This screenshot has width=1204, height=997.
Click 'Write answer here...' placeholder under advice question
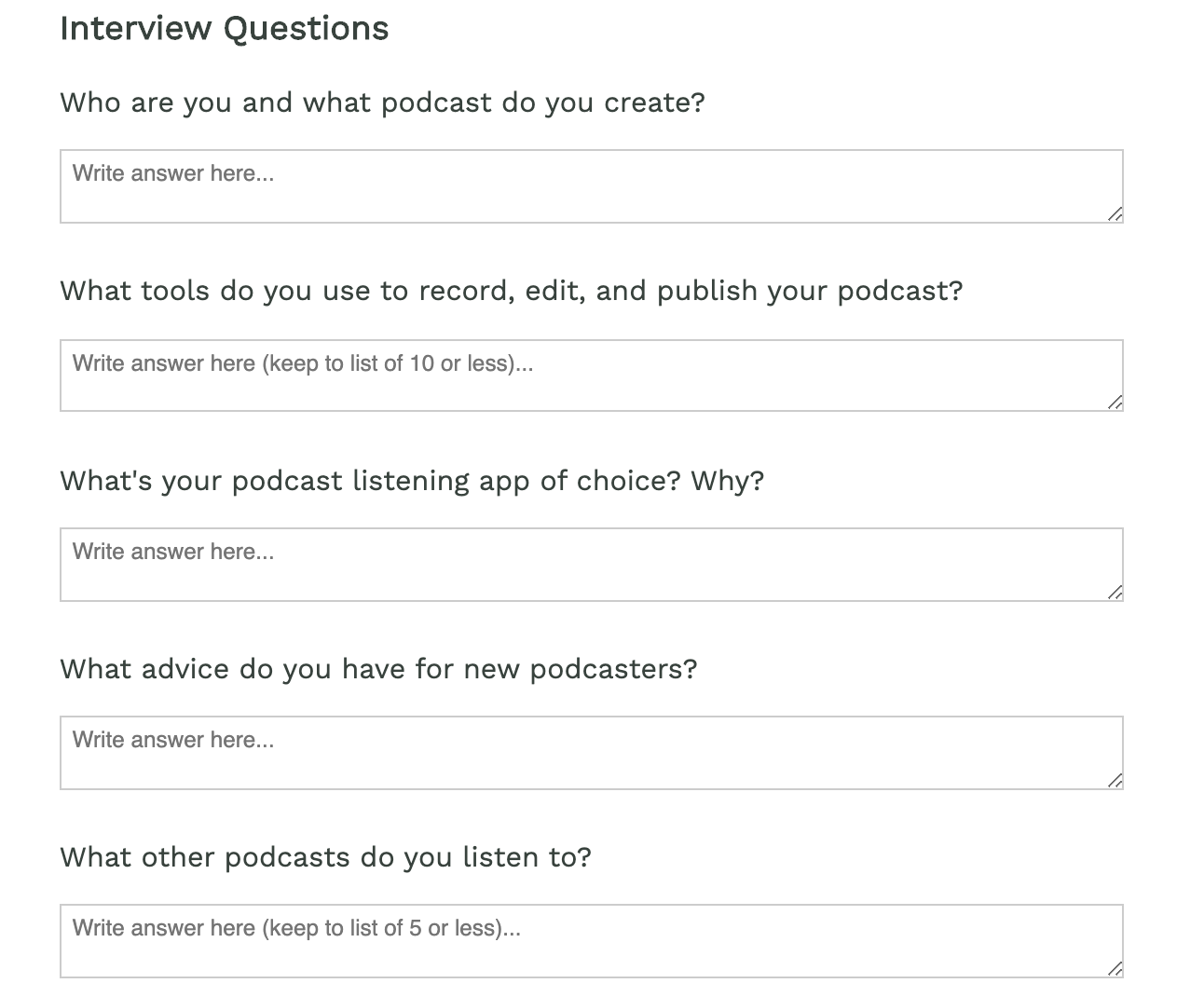coord(173,740)
